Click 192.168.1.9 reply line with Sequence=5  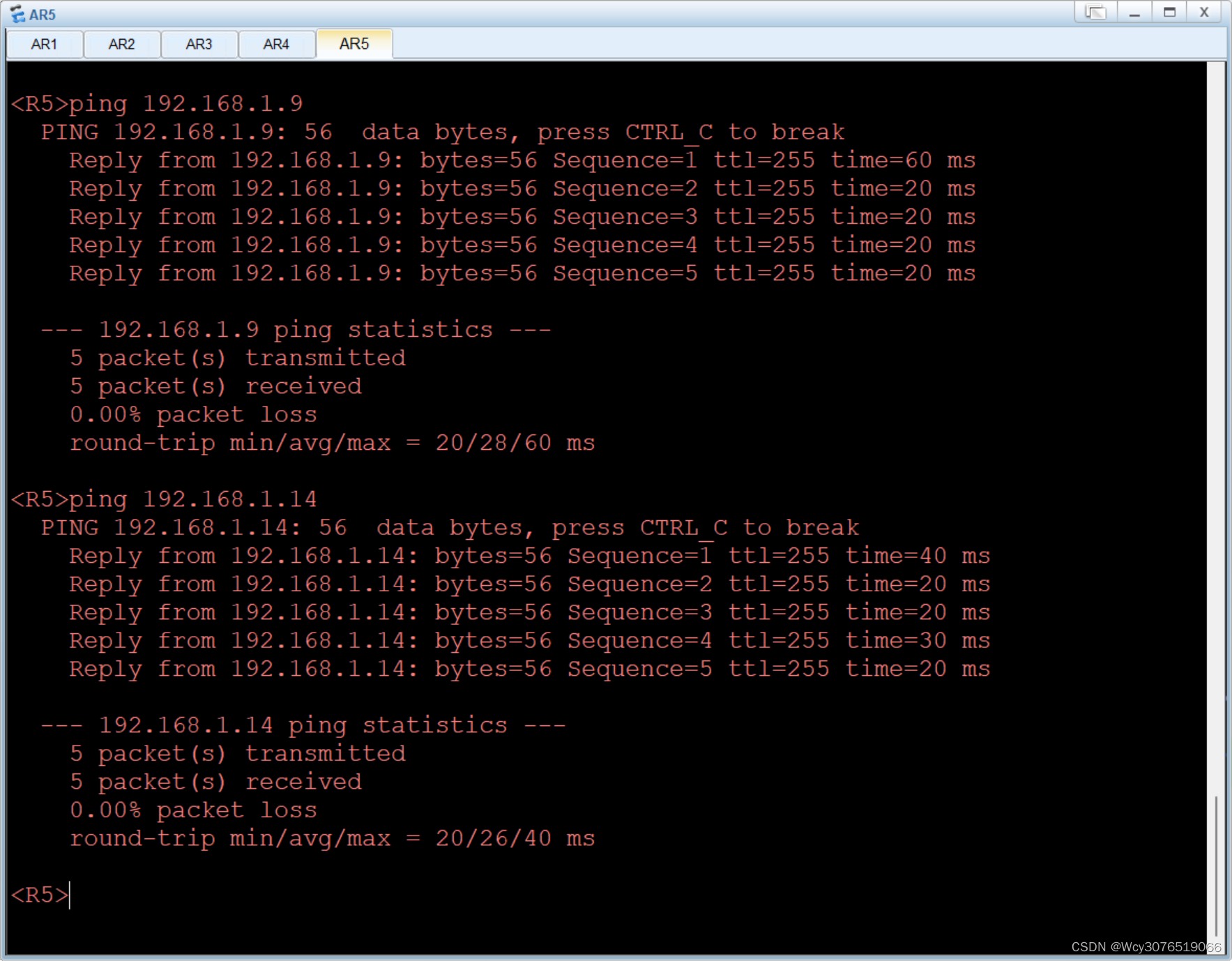click(522, 273)
